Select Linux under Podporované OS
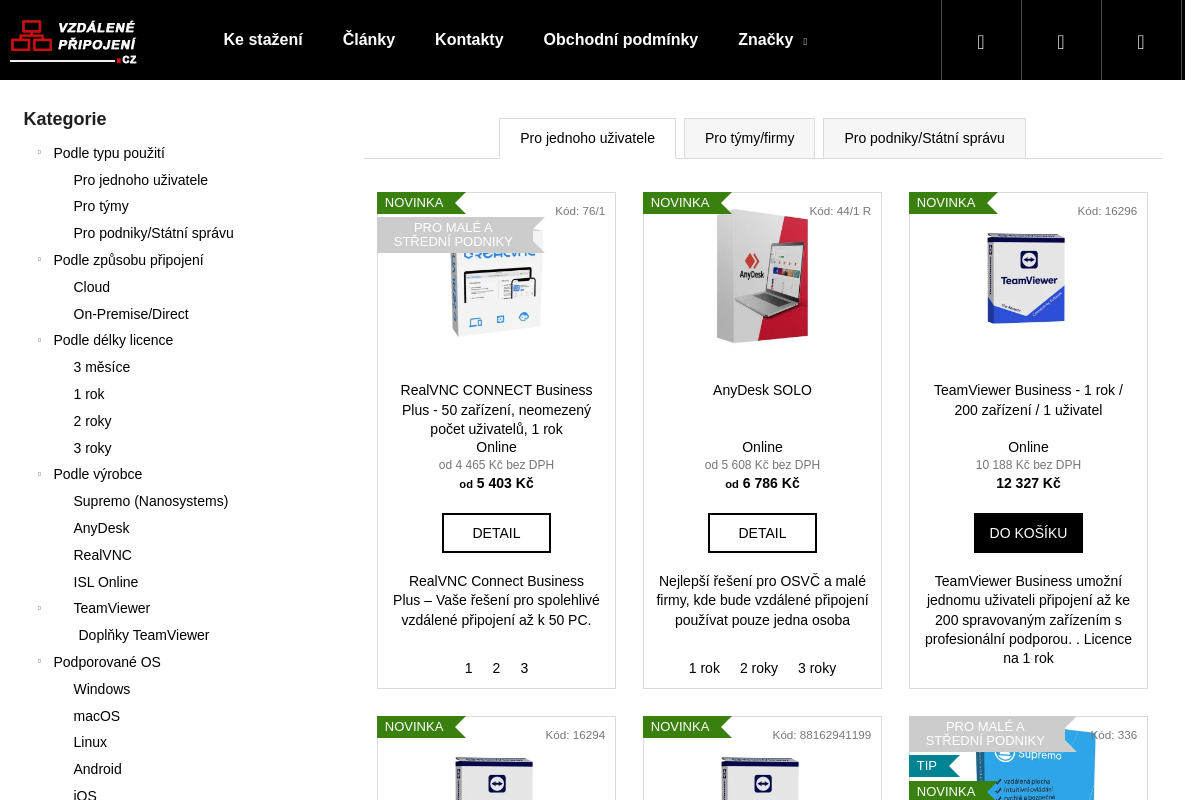This screenshot has width=1200, height=800. tap(90, 742)
